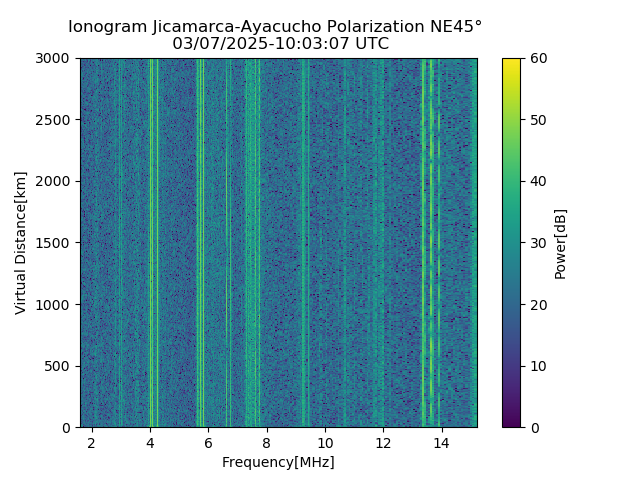The image size is (640, 480).
Task: Click the 14 MHz tick label
Action: 442,443
